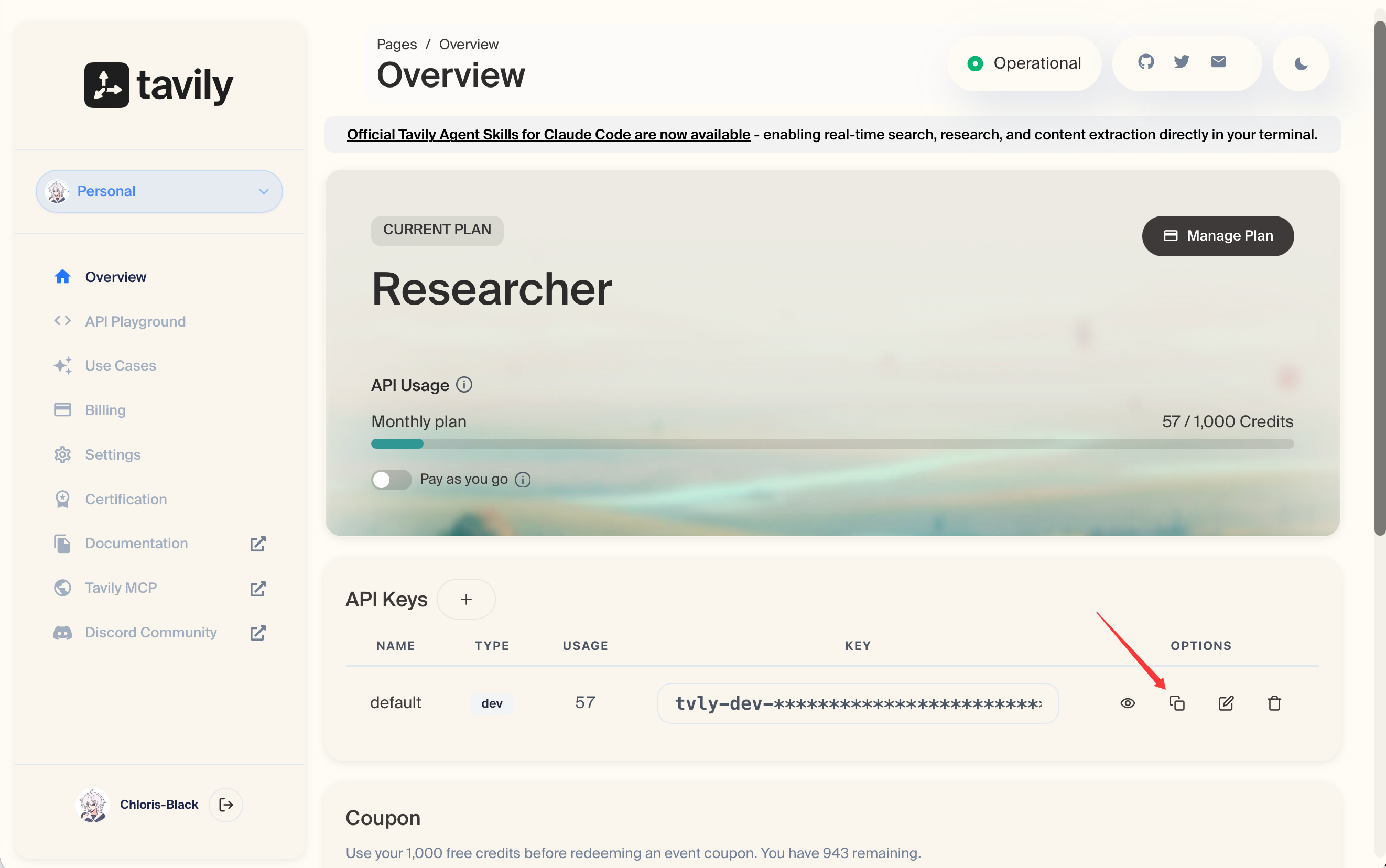This screenshot has width=1386, height=868.
Task: Open Tavily Agent Skills announcement link
Action: coord(548,134)
